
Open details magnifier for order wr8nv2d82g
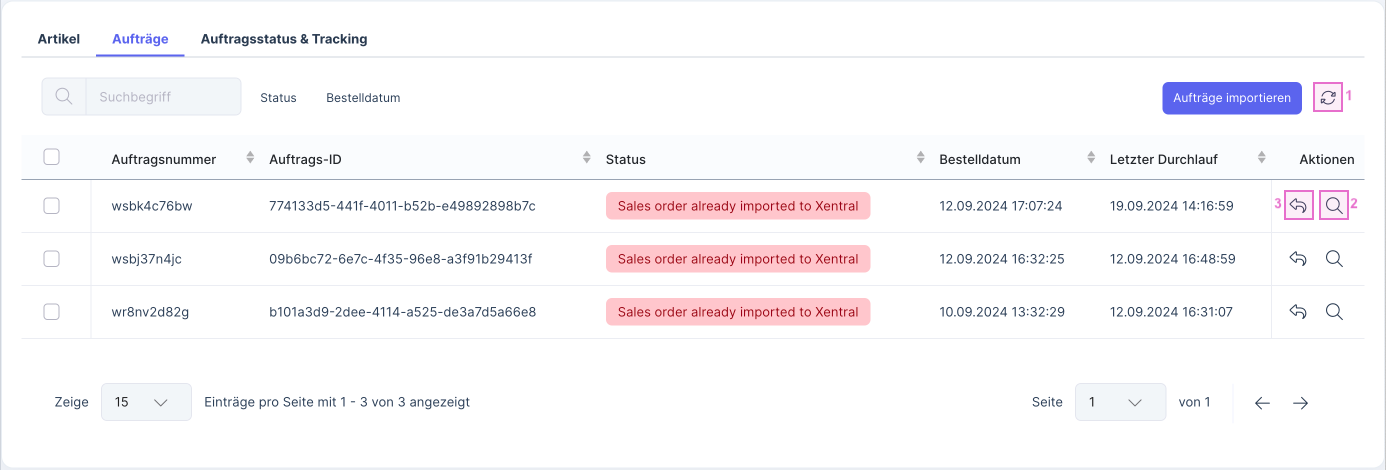pyautogui.click(x=1334, y=312)
